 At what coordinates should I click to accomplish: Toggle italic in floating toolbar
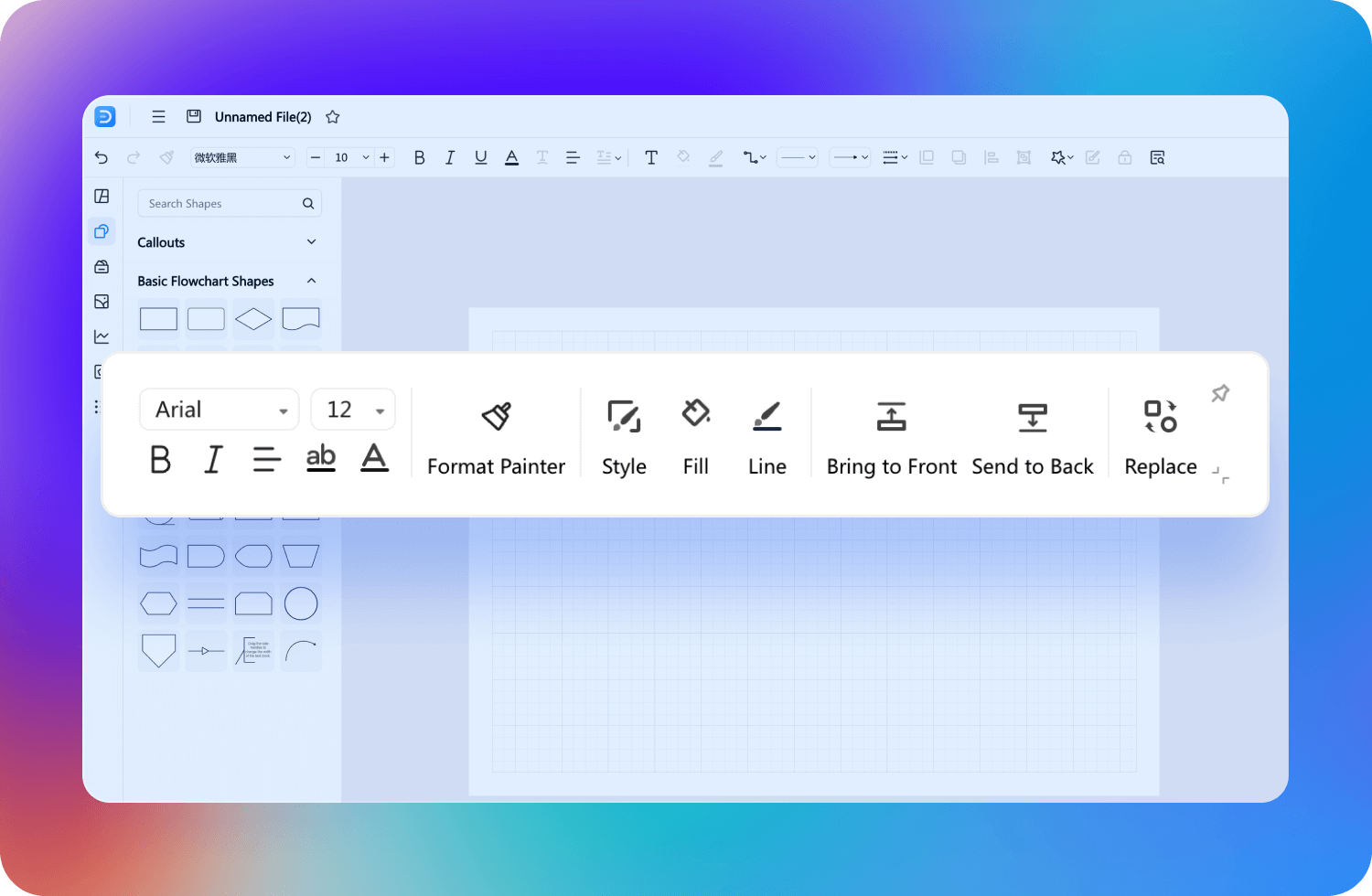[x=213, y=459]
